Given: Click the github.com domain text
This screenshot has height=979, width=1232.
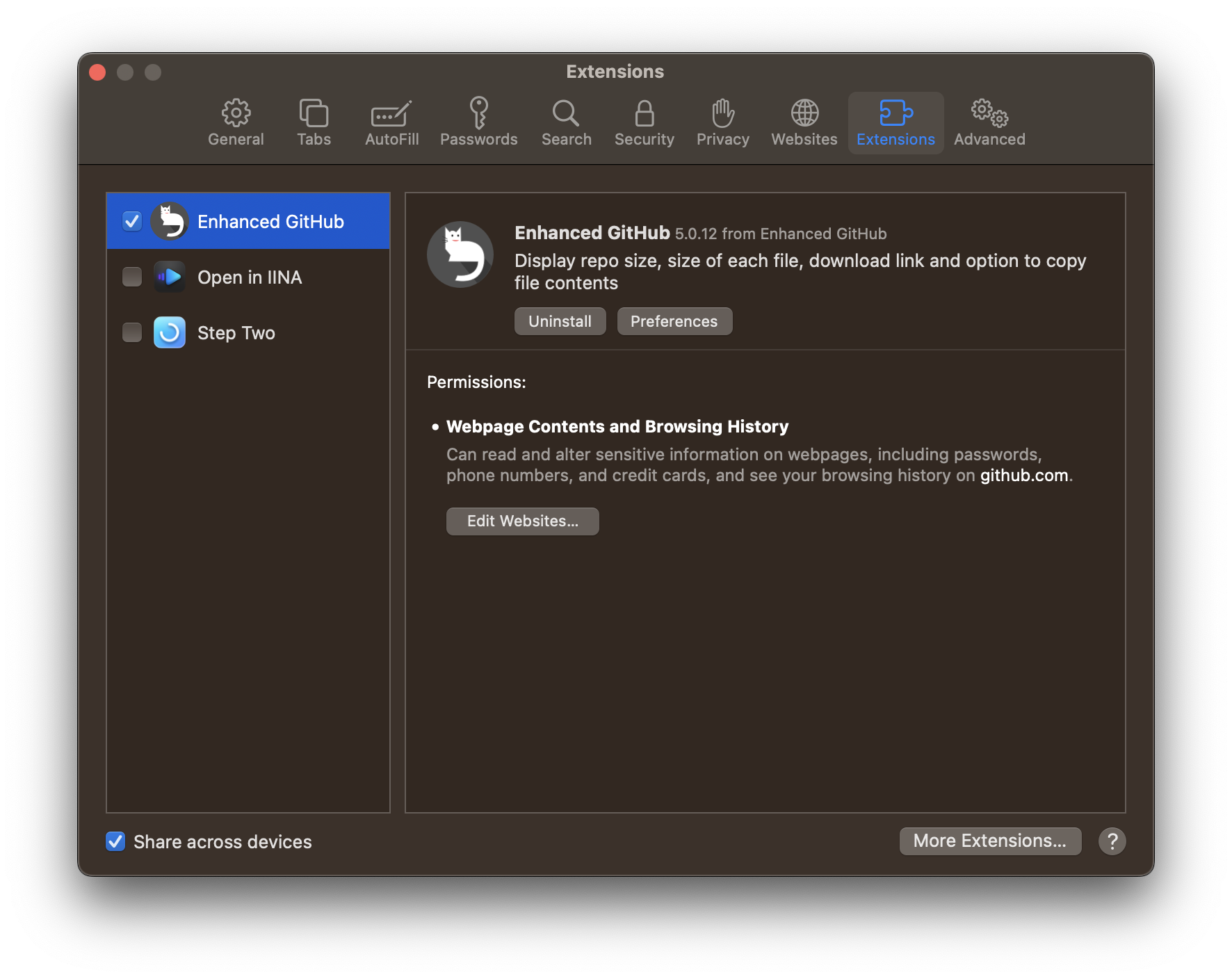Looking at the screenshot, I should pyautogui.click(x=1024, y=476).
